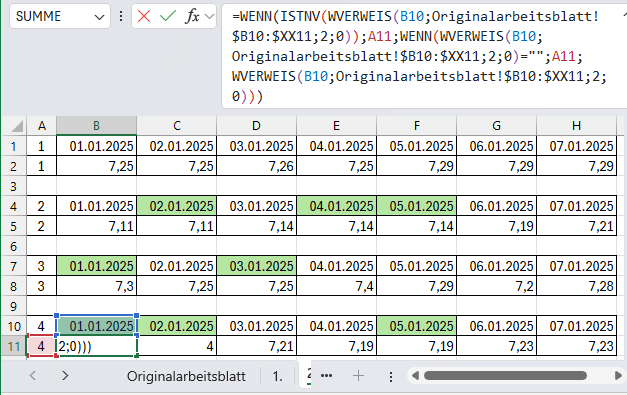
Task: Select column G header
Action: tap(497, 126)
